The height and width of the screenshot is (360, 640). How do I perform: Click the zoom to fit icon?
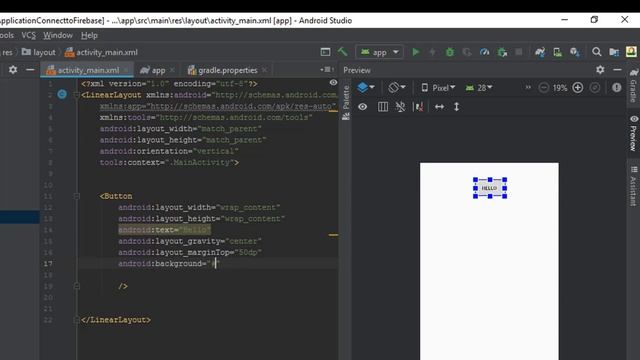click(595, 88)
